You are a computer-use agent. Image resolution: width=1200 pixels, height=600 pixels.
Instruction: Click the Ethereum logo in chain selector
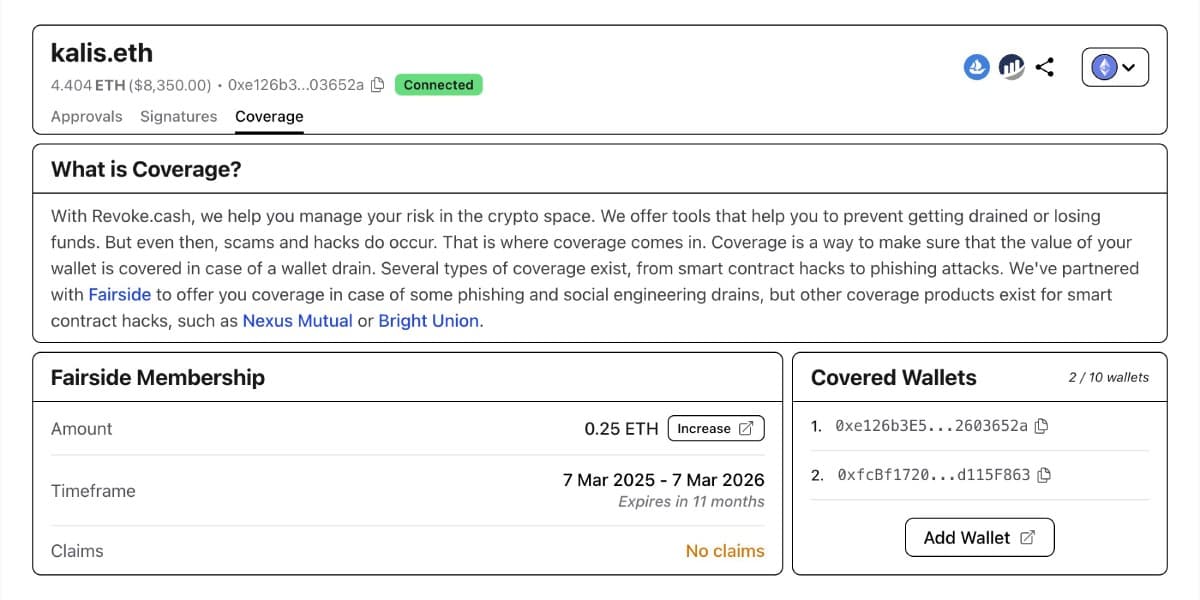point(1104,67)
